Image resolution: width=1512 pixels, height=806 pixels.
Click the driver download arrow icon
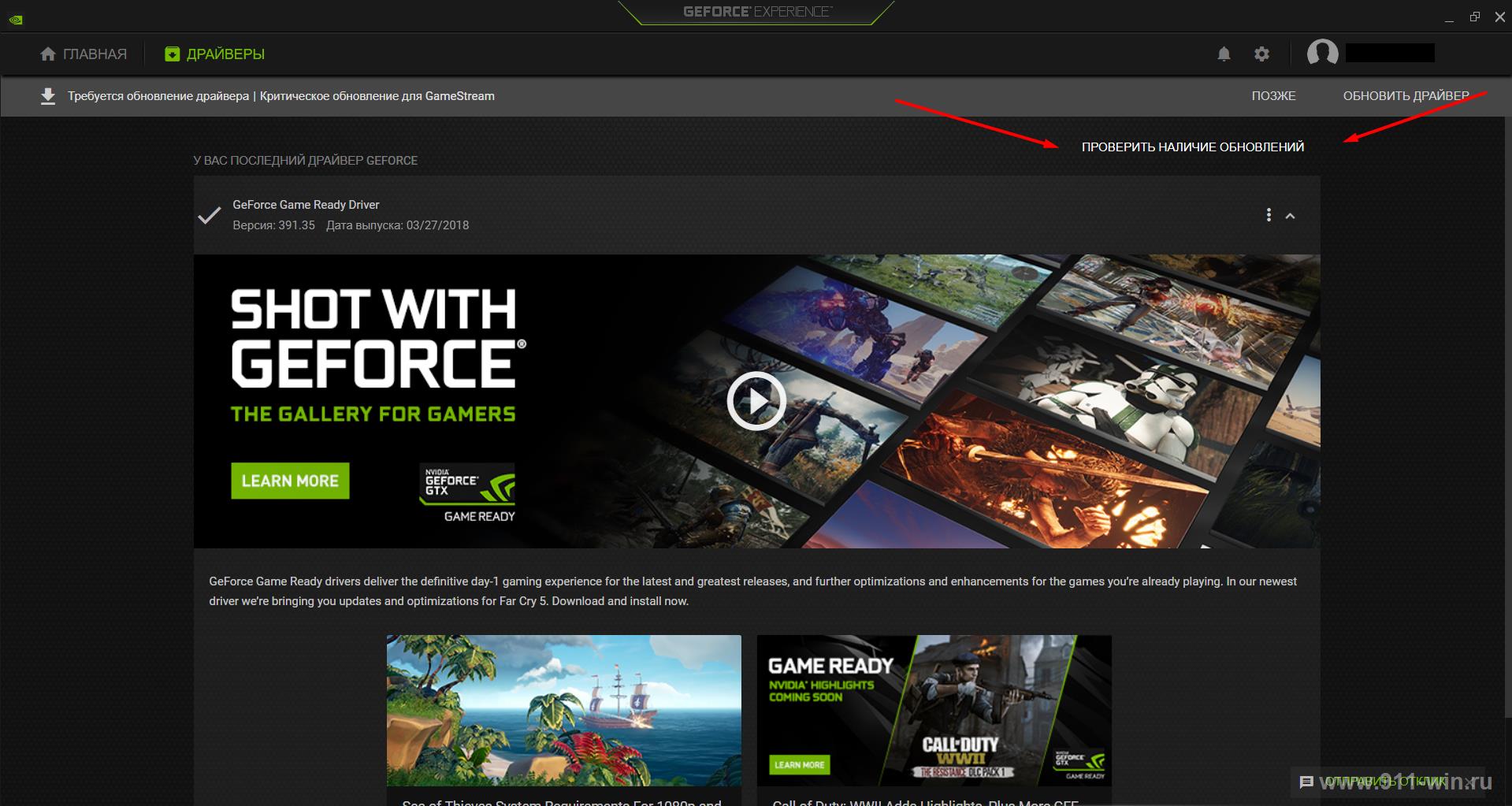point(48,96)
